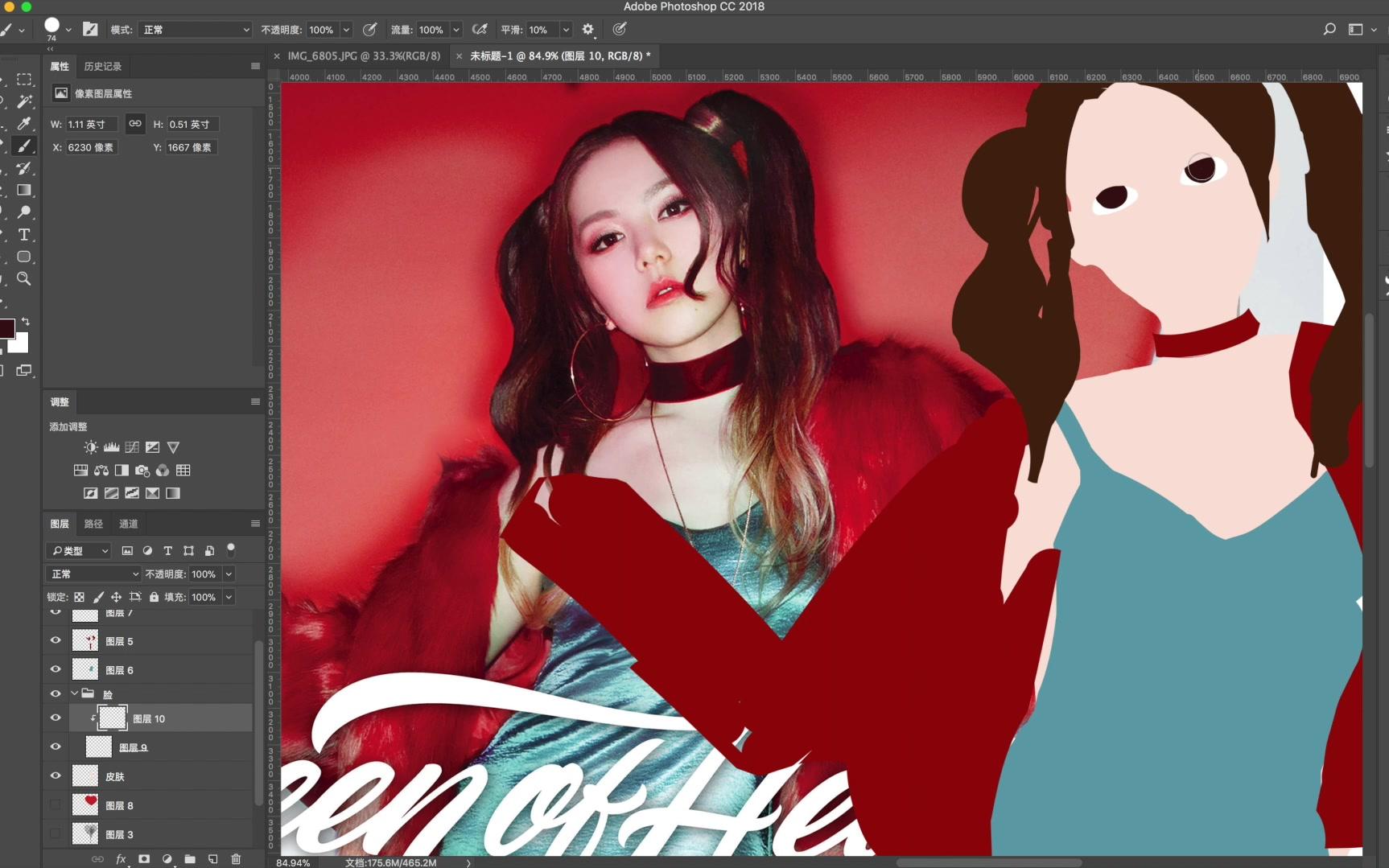Viewport: 1389px width, 868px height.
Task: Link width and height in Properties
Action: 135,124
